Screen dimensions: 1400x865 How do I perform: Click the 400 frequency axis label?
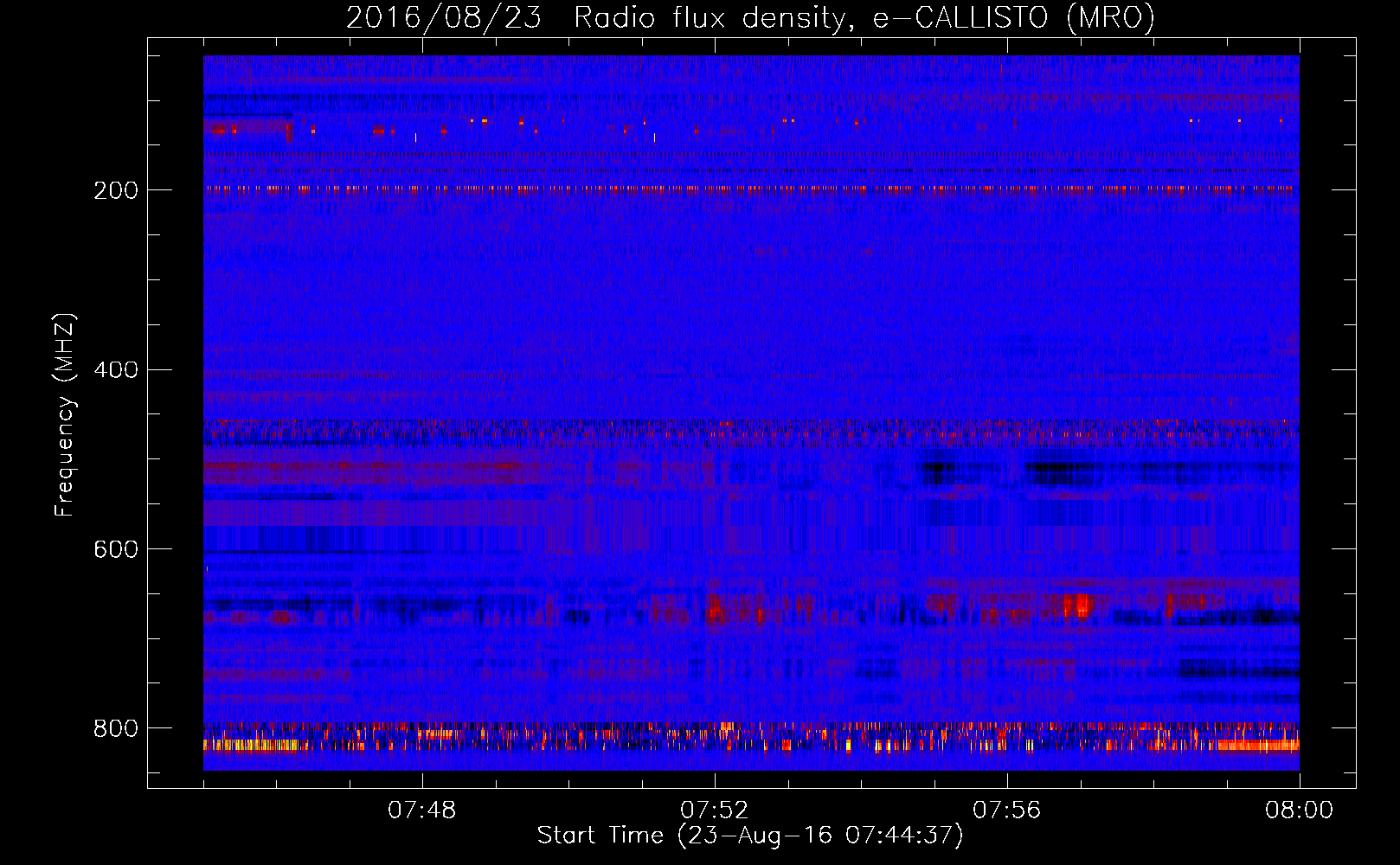tap(115, 370)
